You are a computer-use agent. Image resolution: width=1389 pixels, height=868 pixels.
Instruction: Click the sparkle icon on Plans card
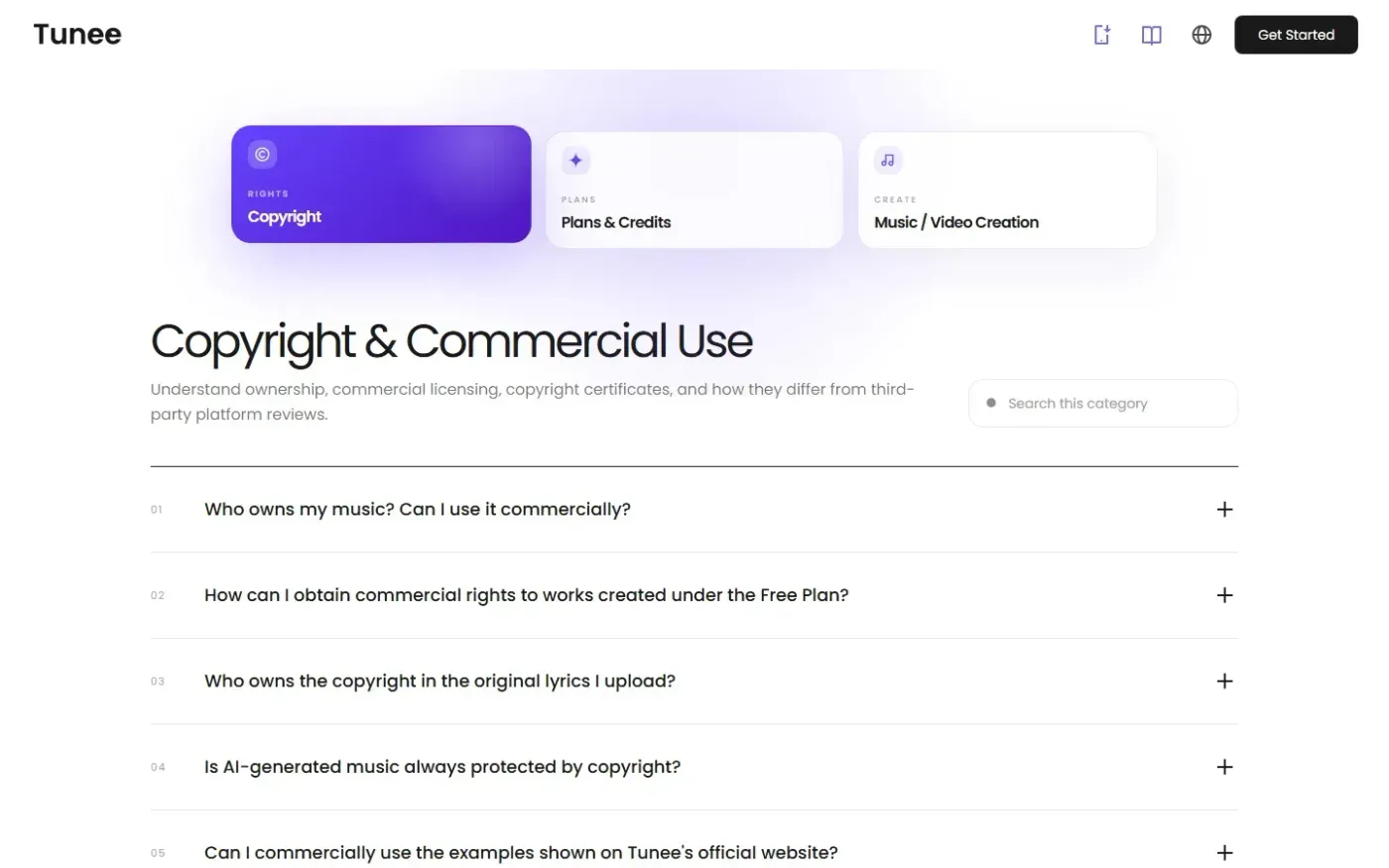[575, 160]
